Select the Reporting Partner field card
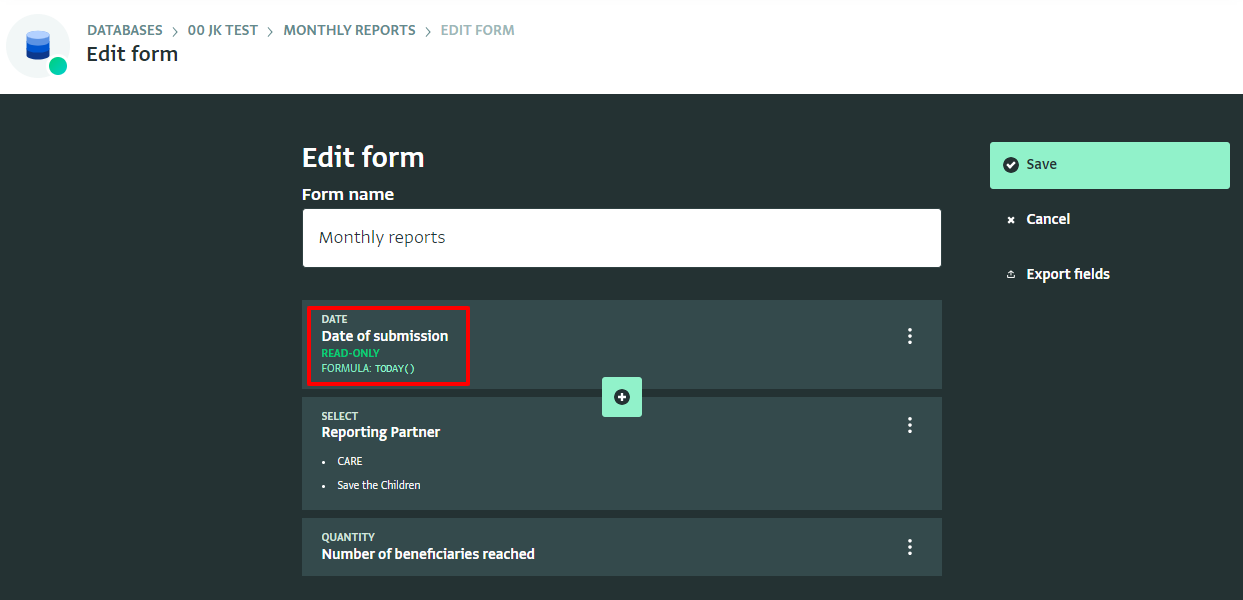Image resolution: width=1243 pixels, height=600 pixels. point(622,453)
